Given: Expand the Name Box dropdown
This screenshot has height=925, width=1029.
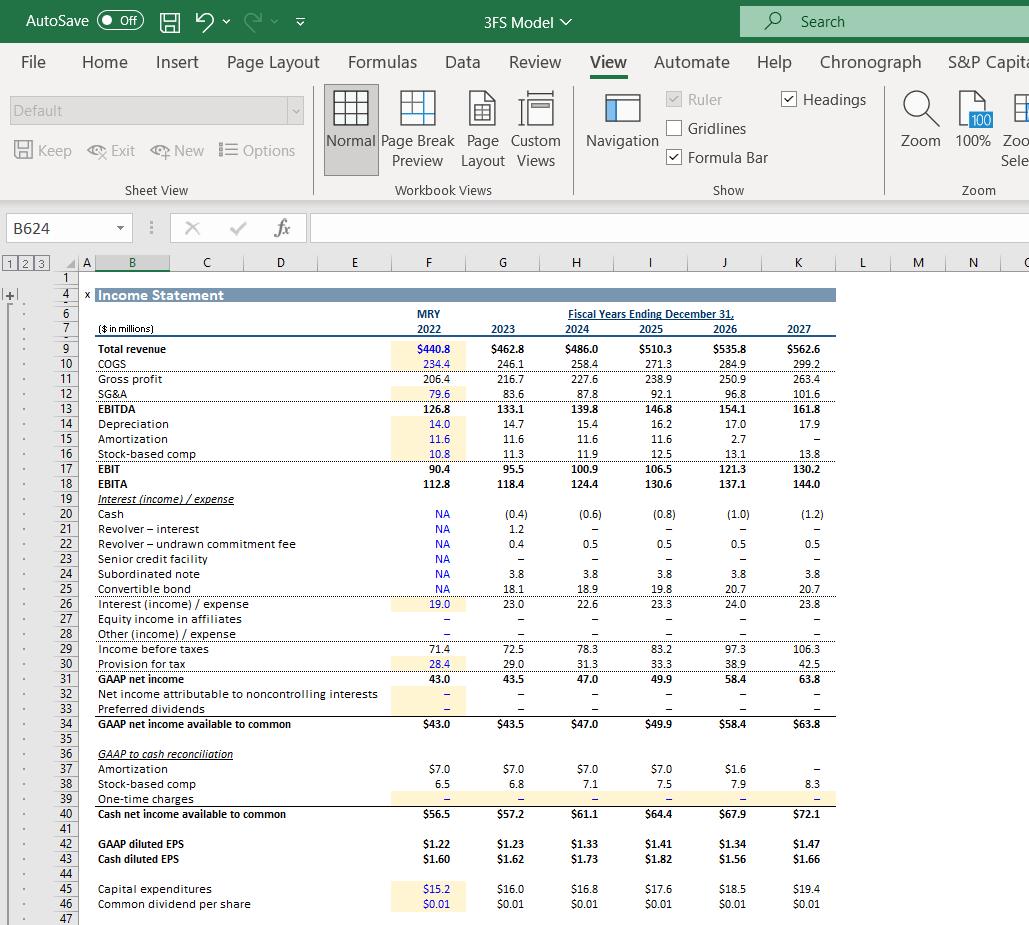Looking at the screenshot, I should pyautogui.click(x=120, y=228).
